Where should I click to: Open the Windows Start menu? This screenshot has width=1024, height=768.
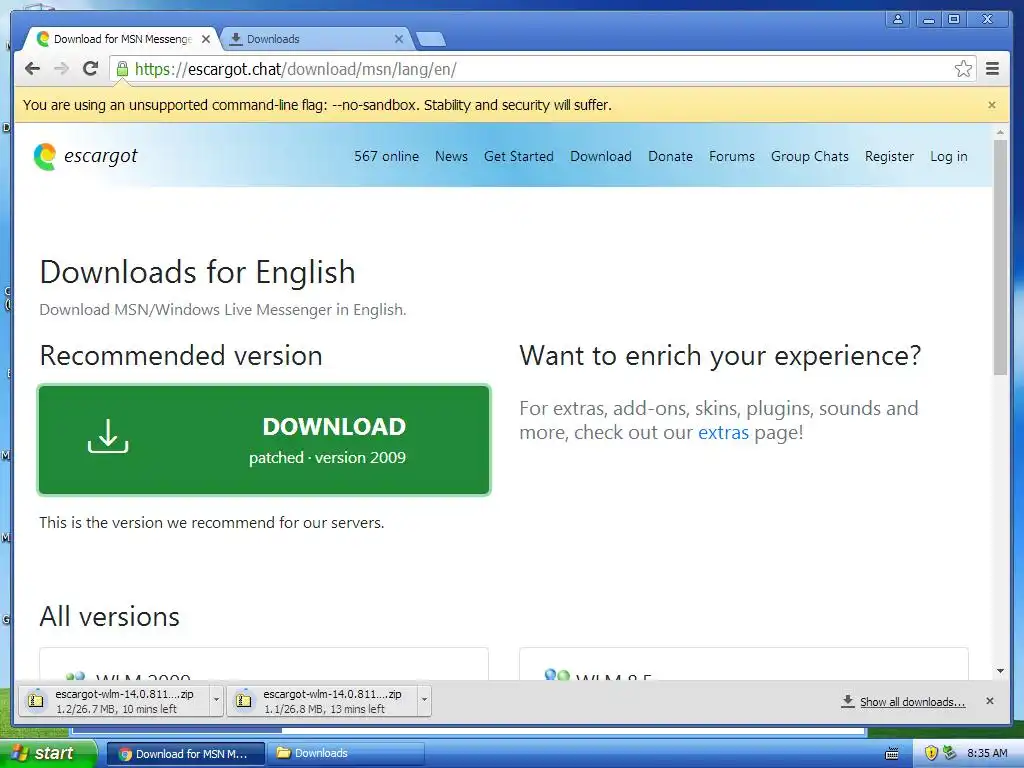[48, 753]
